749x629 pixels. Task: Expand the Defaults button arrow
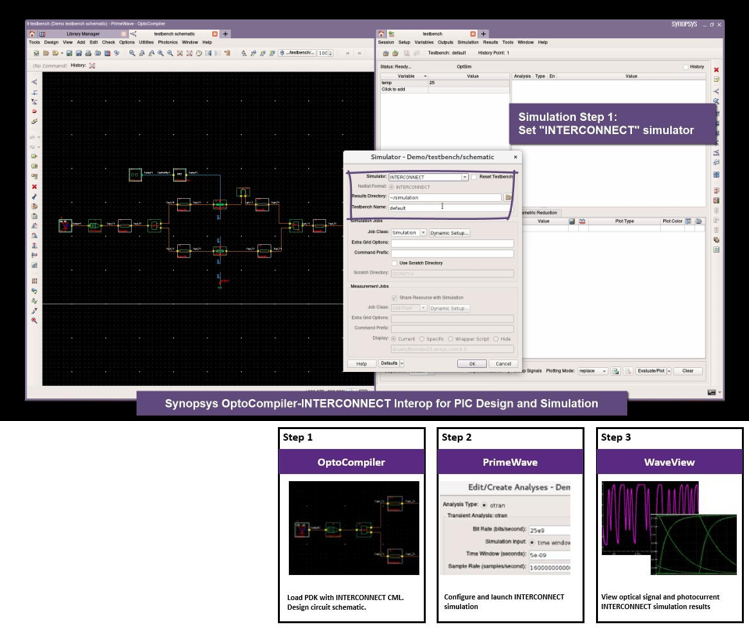402,363
